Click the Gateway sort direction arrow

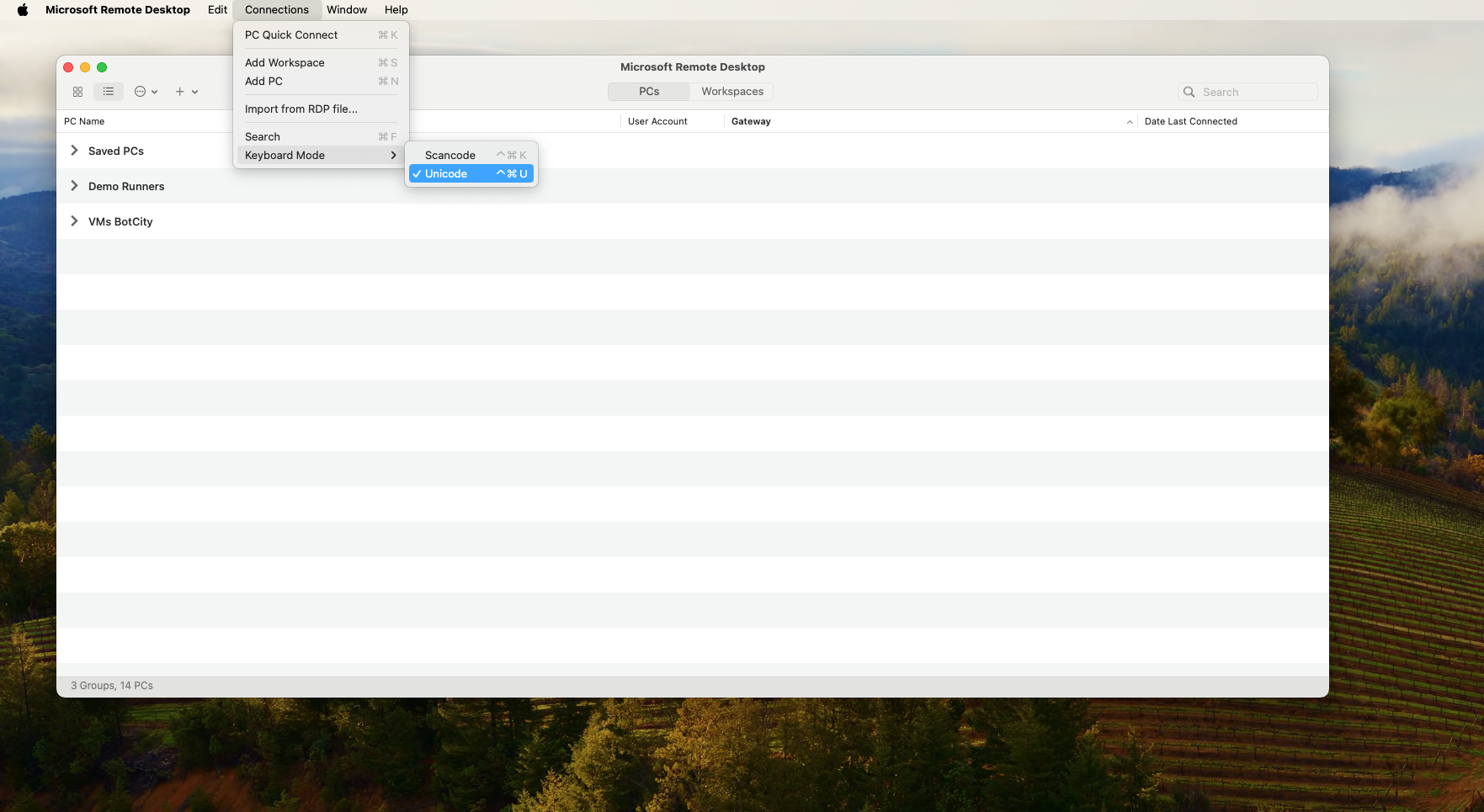tap(1130, 122)
